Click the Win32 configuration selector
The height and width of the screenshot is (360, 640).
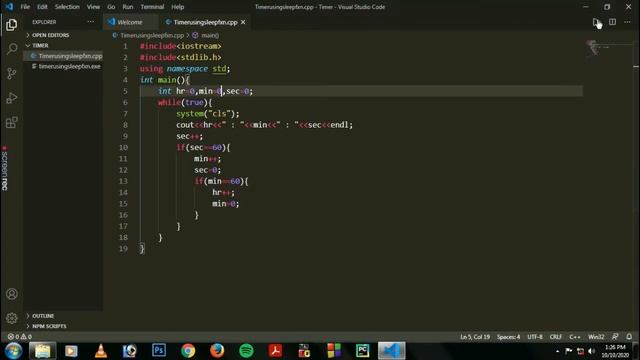click(x=596, y=337)
